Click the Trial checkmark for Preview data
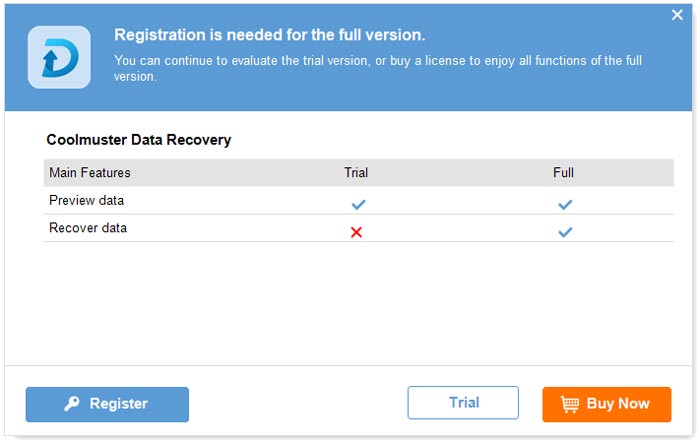This screenshot has width=700, height=442. point(358,204)
